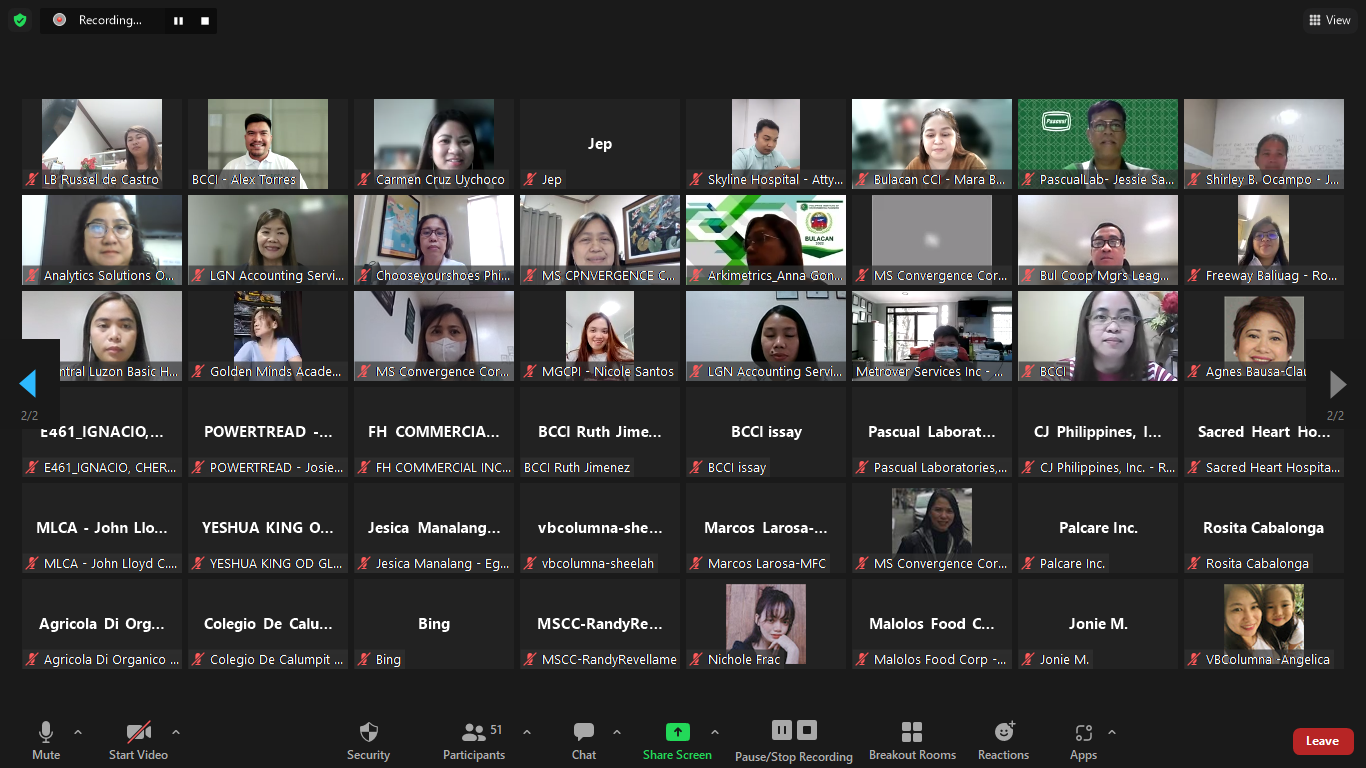Screen dimensions: 1366x768
Task: Select Marcos Larosa-MFC tile
Action: coord(766,528)
